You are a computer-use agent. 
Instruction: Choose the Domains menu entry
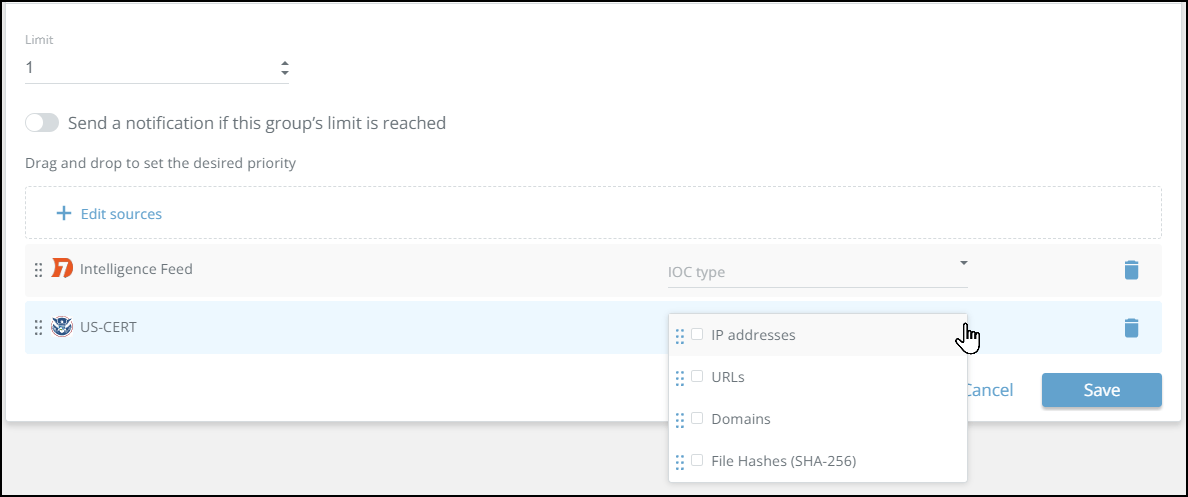[x=740, y=419]
